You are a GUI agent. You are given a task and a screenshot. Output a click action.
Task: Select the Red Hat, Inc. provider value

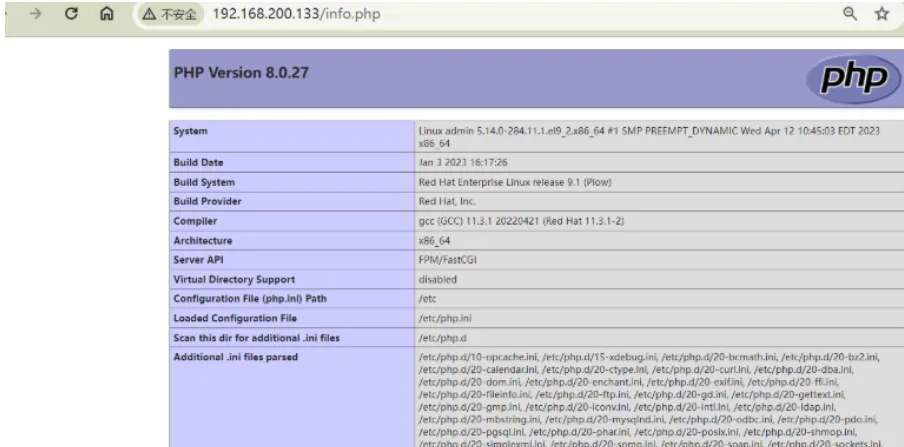coord(449,201)
